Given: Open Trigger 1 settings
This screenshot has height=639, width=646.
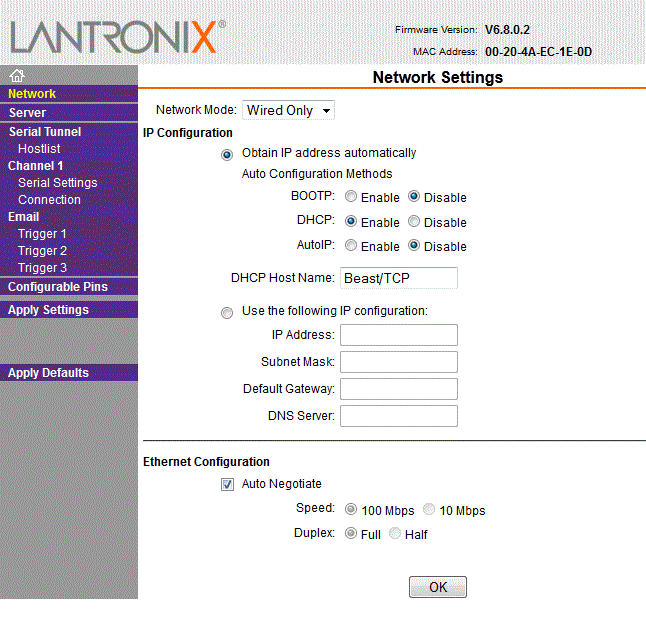Looking at the screenshot, I should (x=42, y=234).
